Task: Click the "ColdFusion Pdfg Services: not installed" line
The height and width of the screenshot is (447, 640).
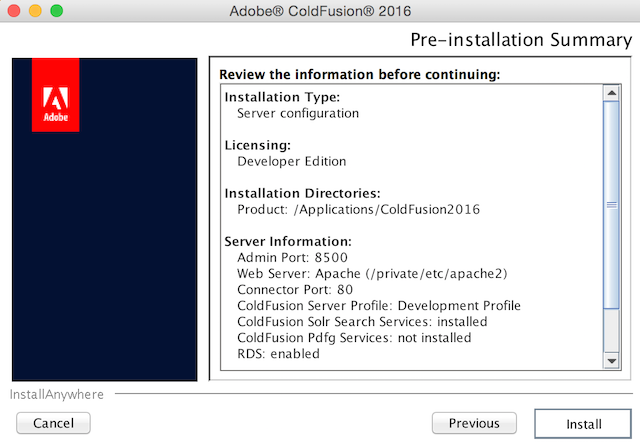Action: (354, 338)
